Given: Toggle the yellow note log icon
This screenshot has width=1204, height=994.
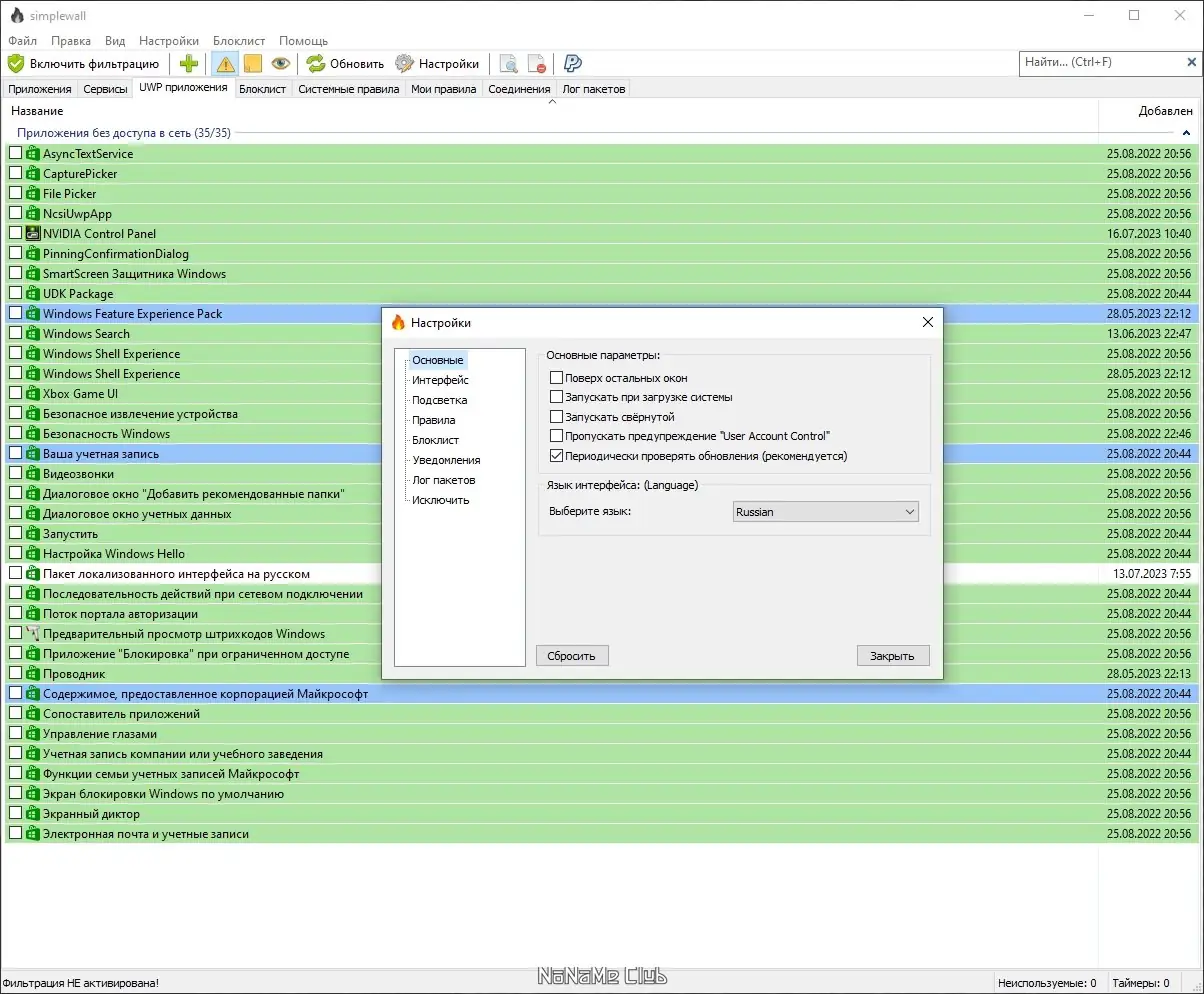Looking at the screenshot, I should tap(252, 63).
